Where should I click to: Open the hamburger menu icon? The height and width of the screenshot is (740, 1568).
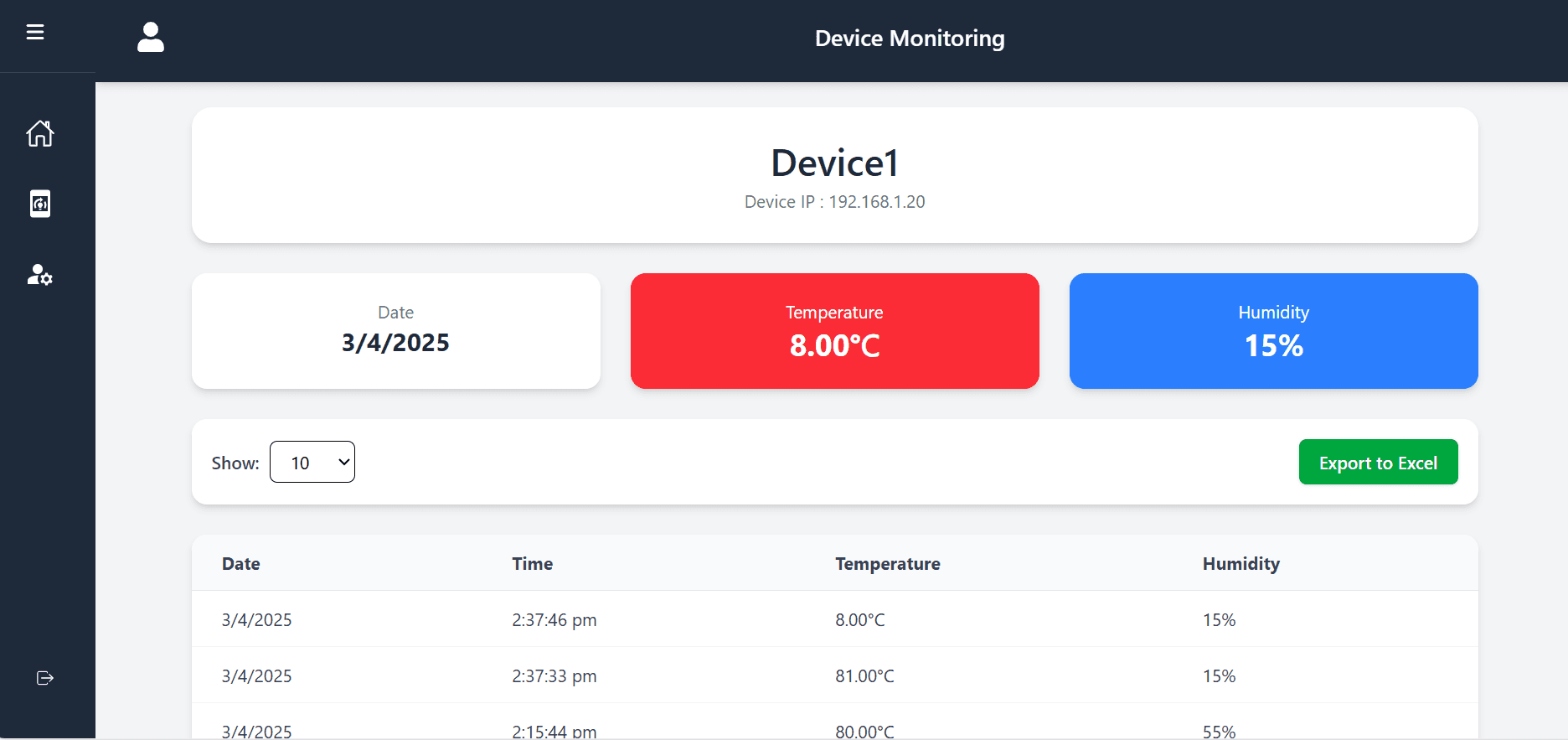[x=35, y=32]
